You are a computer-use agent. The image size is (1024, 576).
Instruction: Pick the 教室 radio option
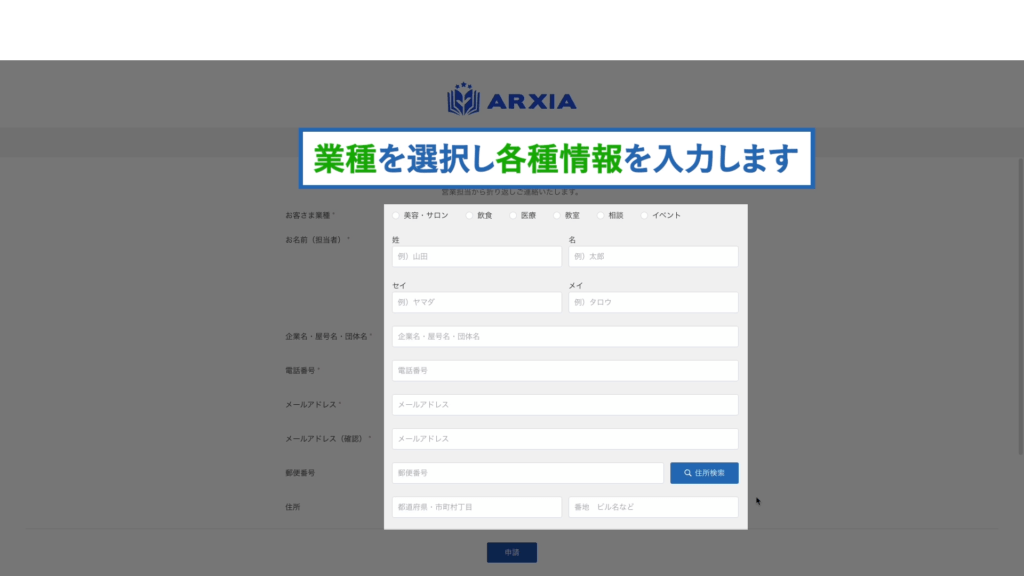point(557,216)
